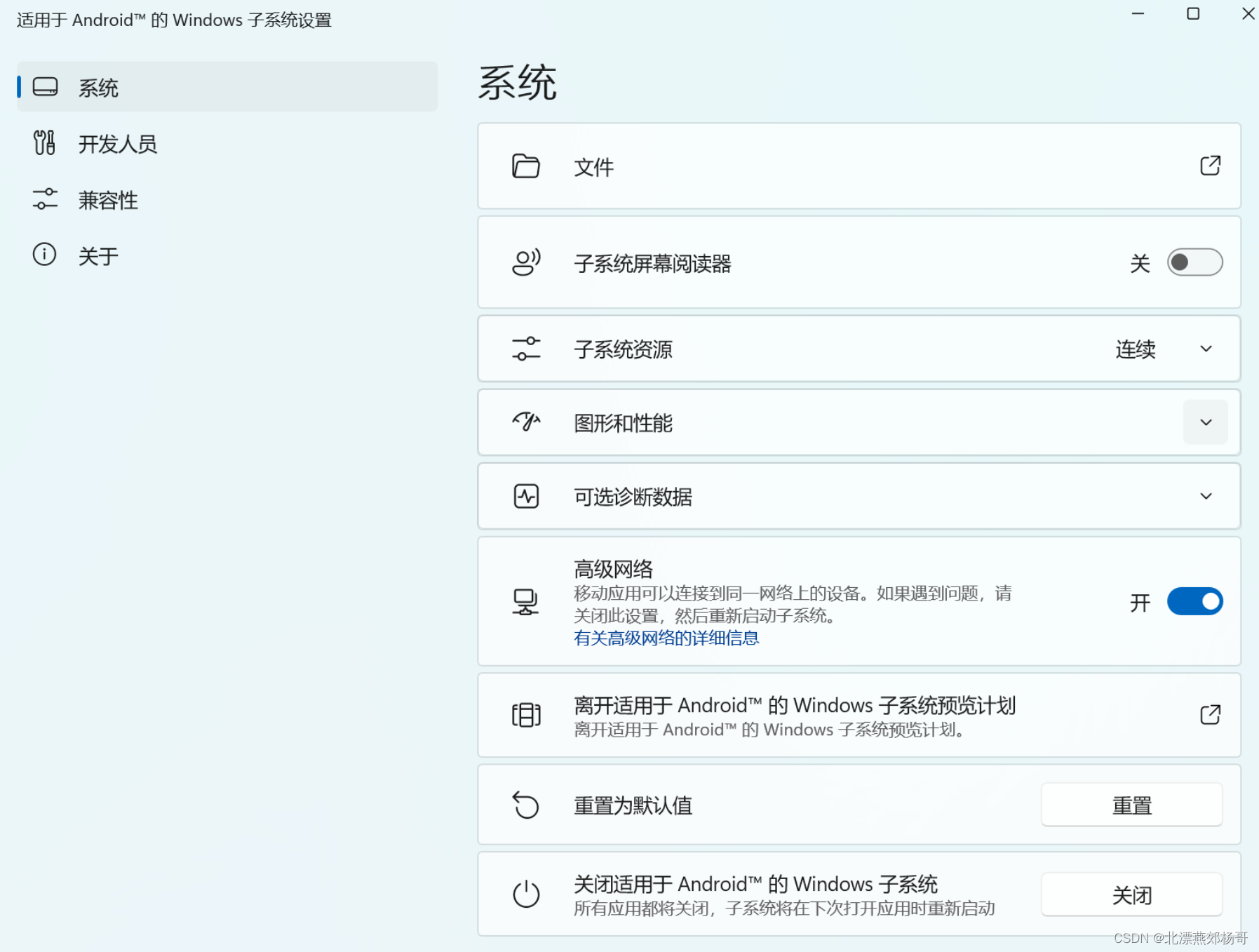Click the 所有应用都将关闭 description line
Screen dimensions: 1259x952
click(x=784, y=909)
